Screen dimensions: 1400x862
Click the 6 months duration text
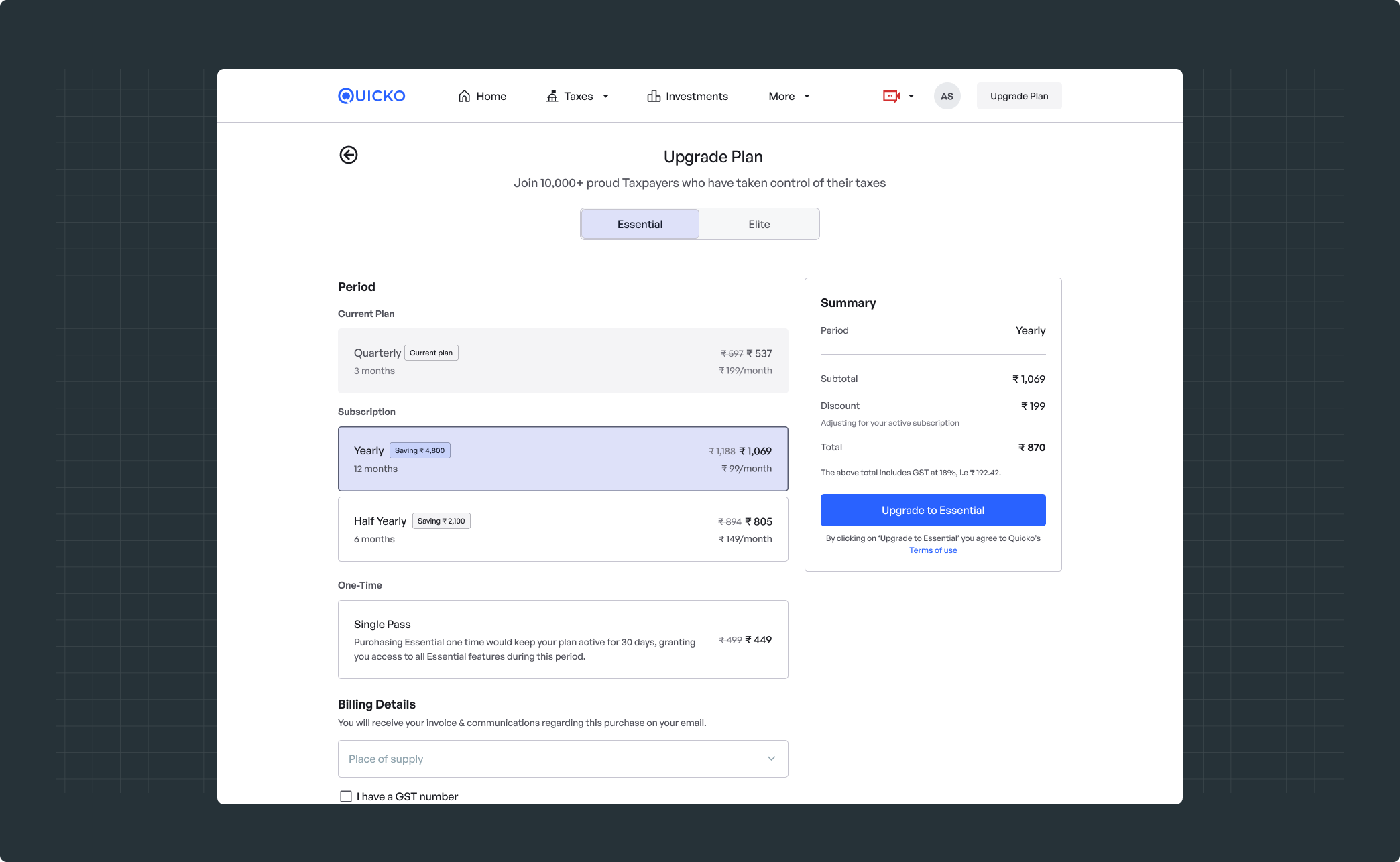coord(374,539)
